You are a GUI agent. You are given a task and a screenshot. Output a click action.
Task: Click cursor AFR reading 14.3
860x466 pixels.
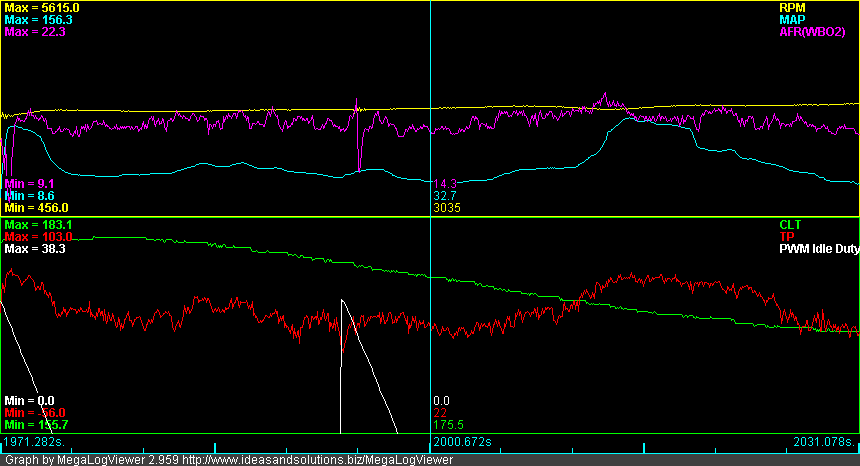[445, 184]
